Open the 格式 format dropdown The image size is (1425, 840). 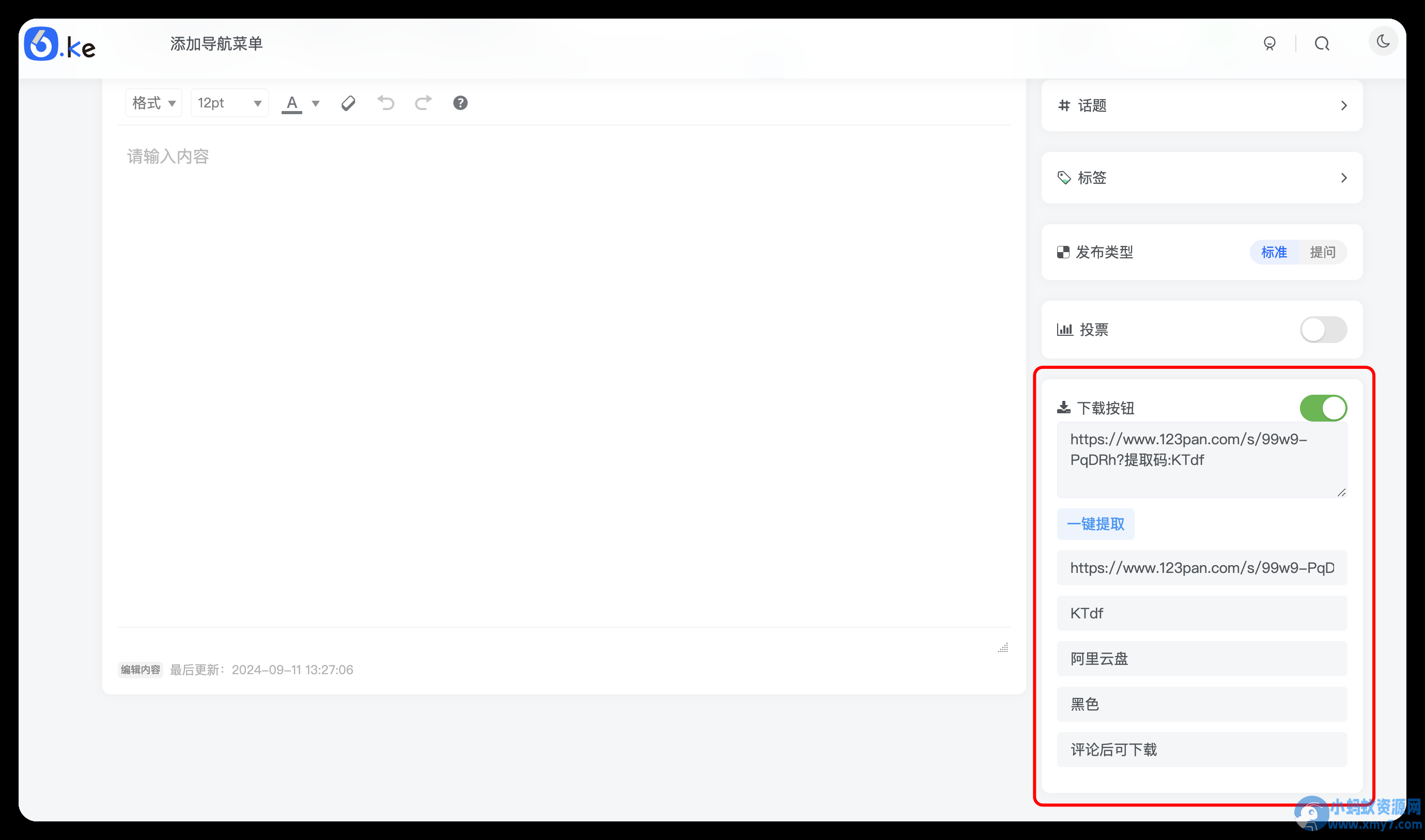(153, 103)
